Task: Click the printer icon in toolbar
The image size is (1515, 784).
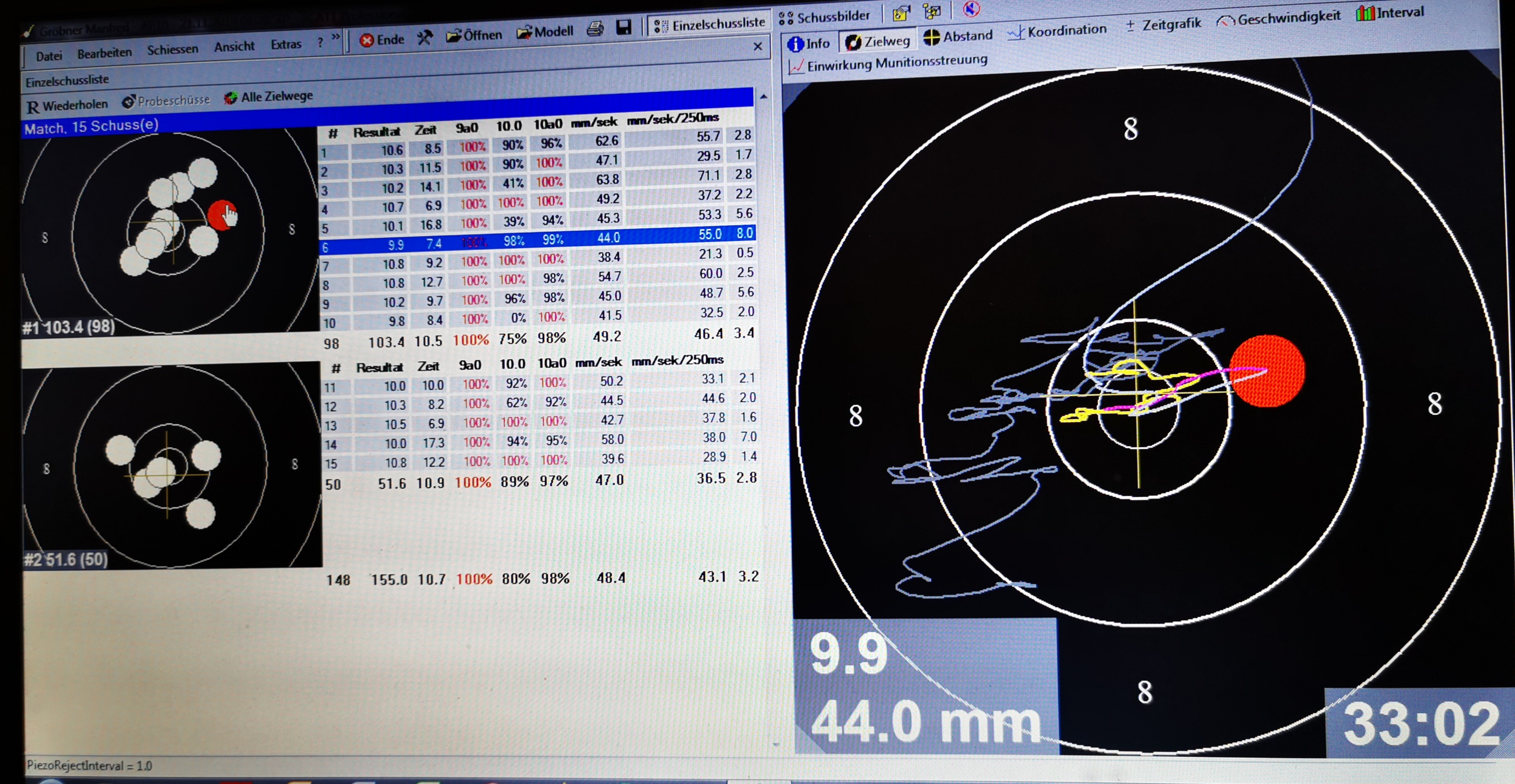Action: click(x=595, y=29)
